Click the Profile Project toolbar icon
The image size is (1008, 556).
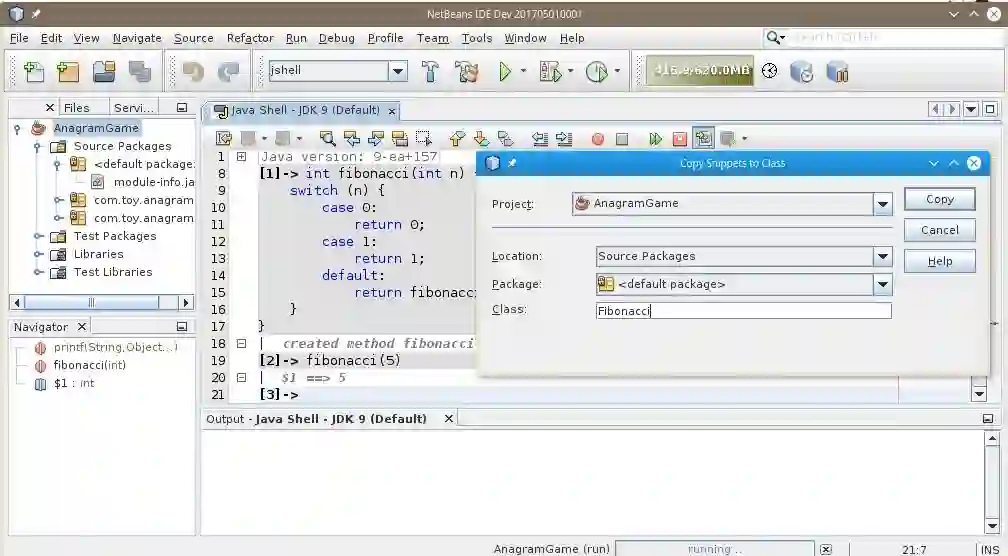pyautogui.click(x=597, y=71)
